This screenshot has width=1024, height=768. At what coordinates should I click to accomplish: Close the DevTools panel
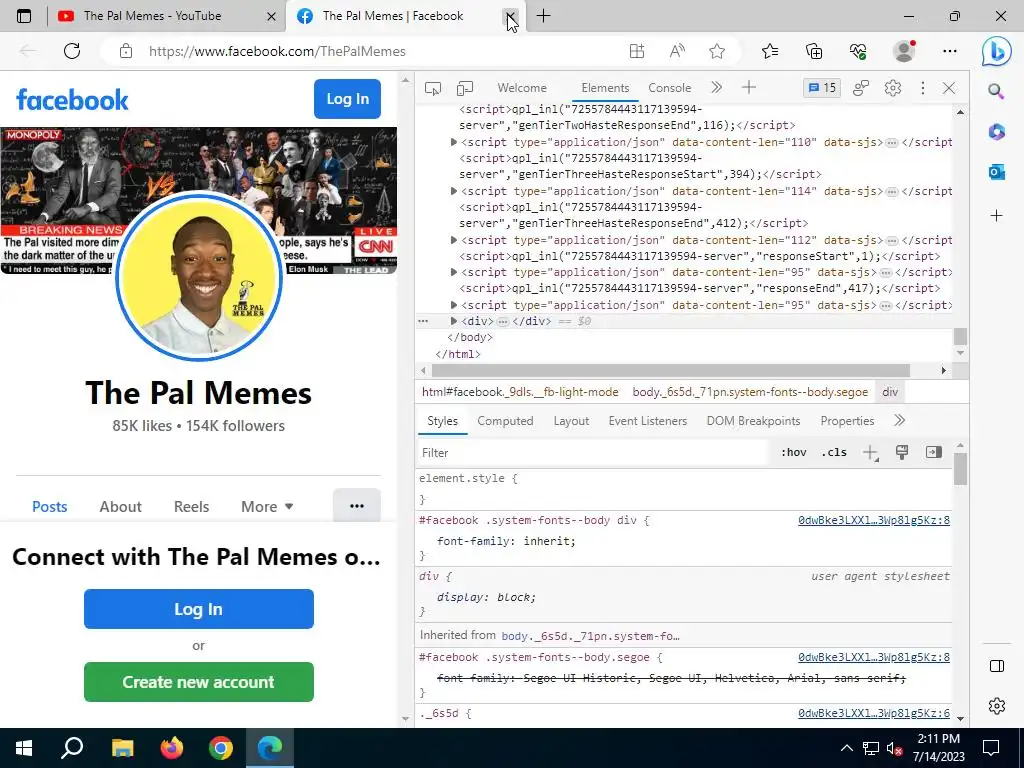(949, 88)
